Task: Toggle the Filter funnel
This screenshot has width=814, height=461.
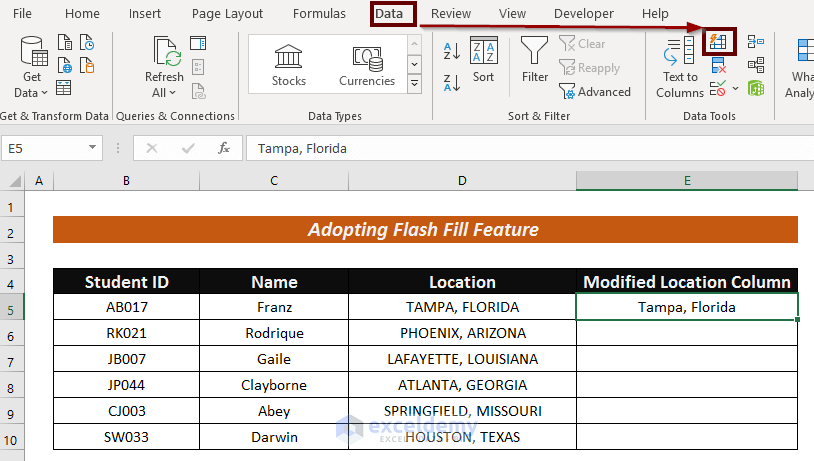Action: click(535, 60)
